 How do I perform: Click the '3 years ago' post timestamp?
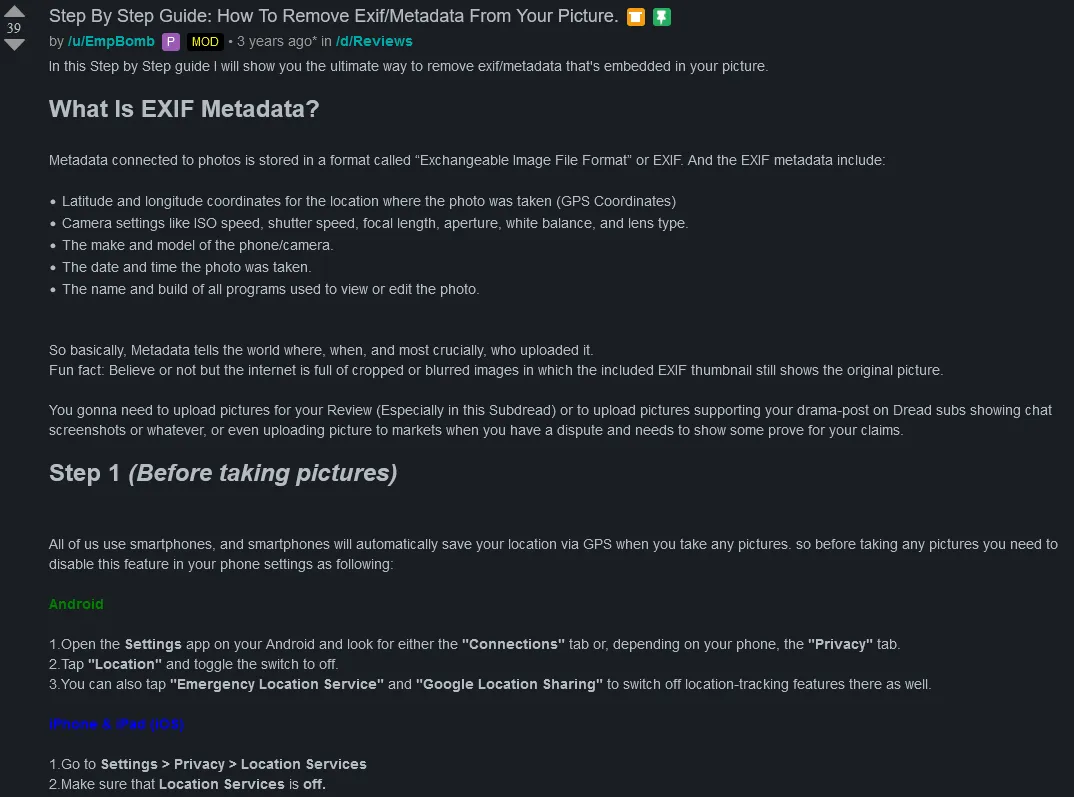[x=278, y=42]
